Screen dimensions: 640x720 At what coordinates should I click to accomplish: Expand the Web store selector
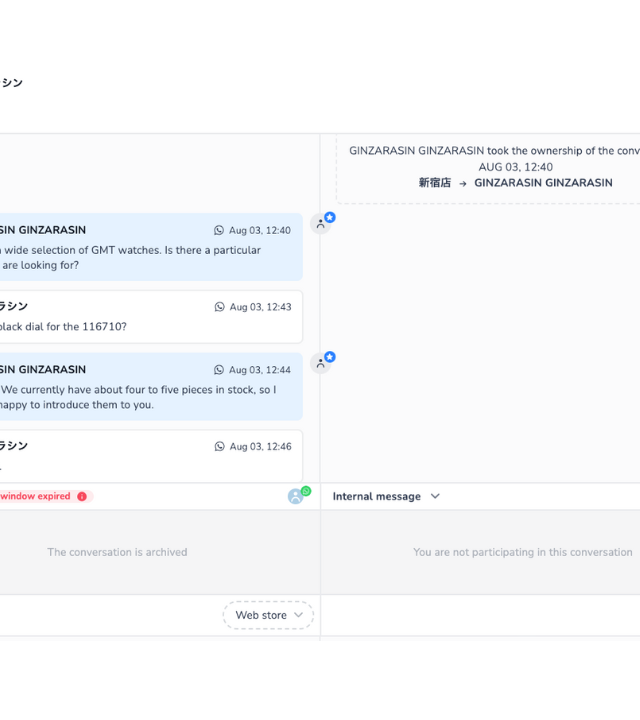268,615
